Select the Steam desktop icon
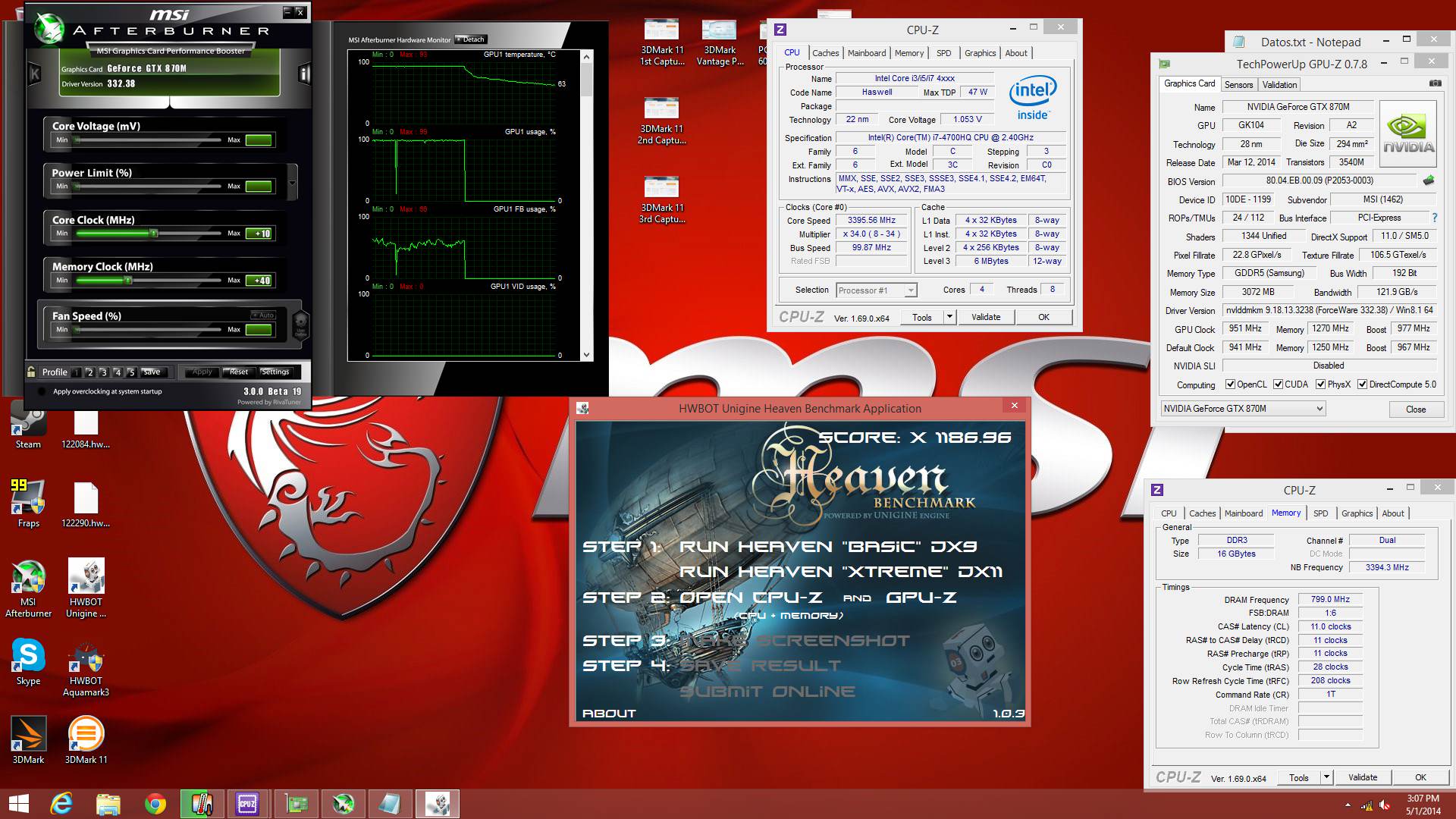Image resolution: width=1456 pixels, height=819 pixels. pos(28,426)
